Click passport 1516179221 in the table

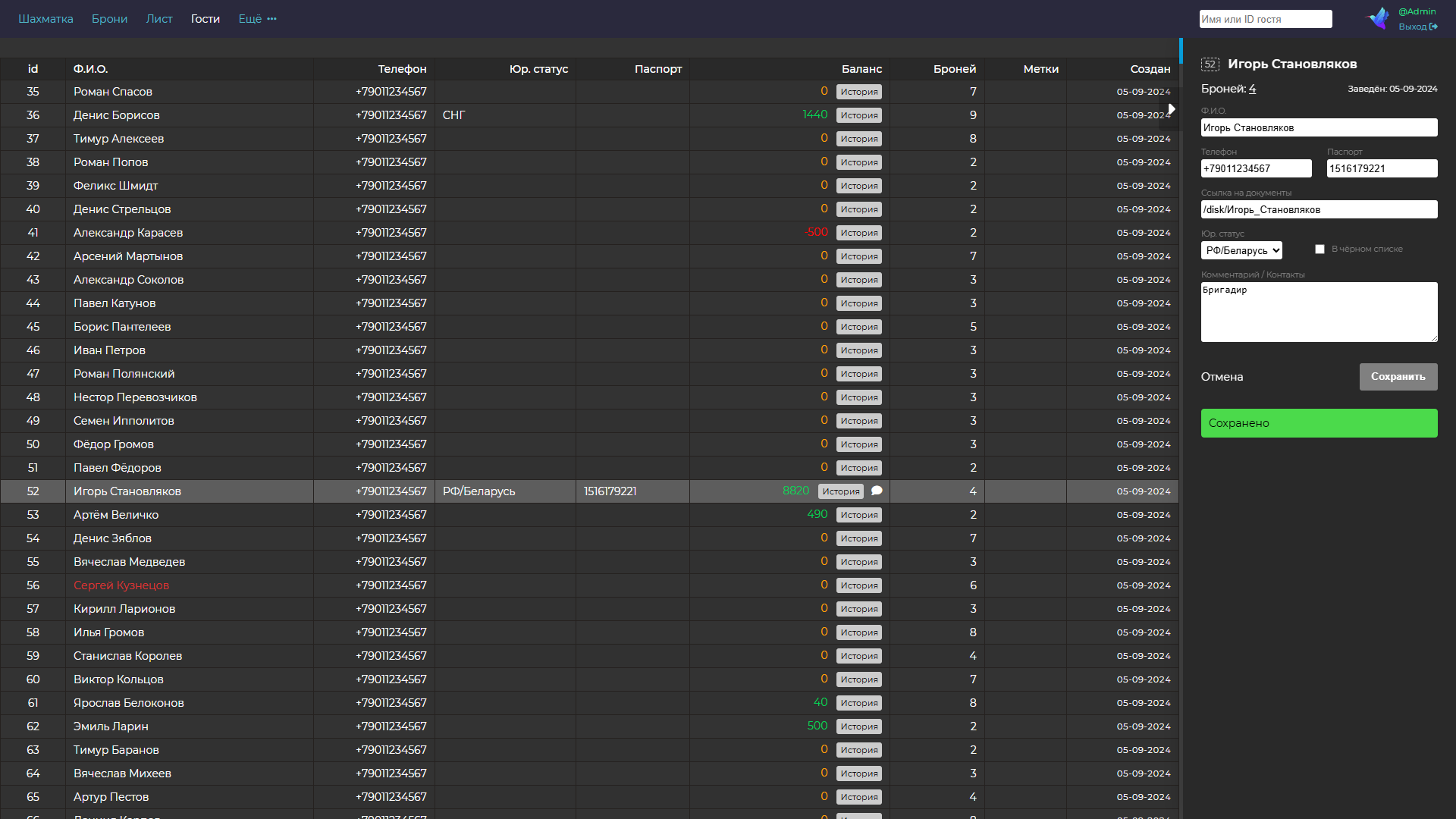click(610, 491)
